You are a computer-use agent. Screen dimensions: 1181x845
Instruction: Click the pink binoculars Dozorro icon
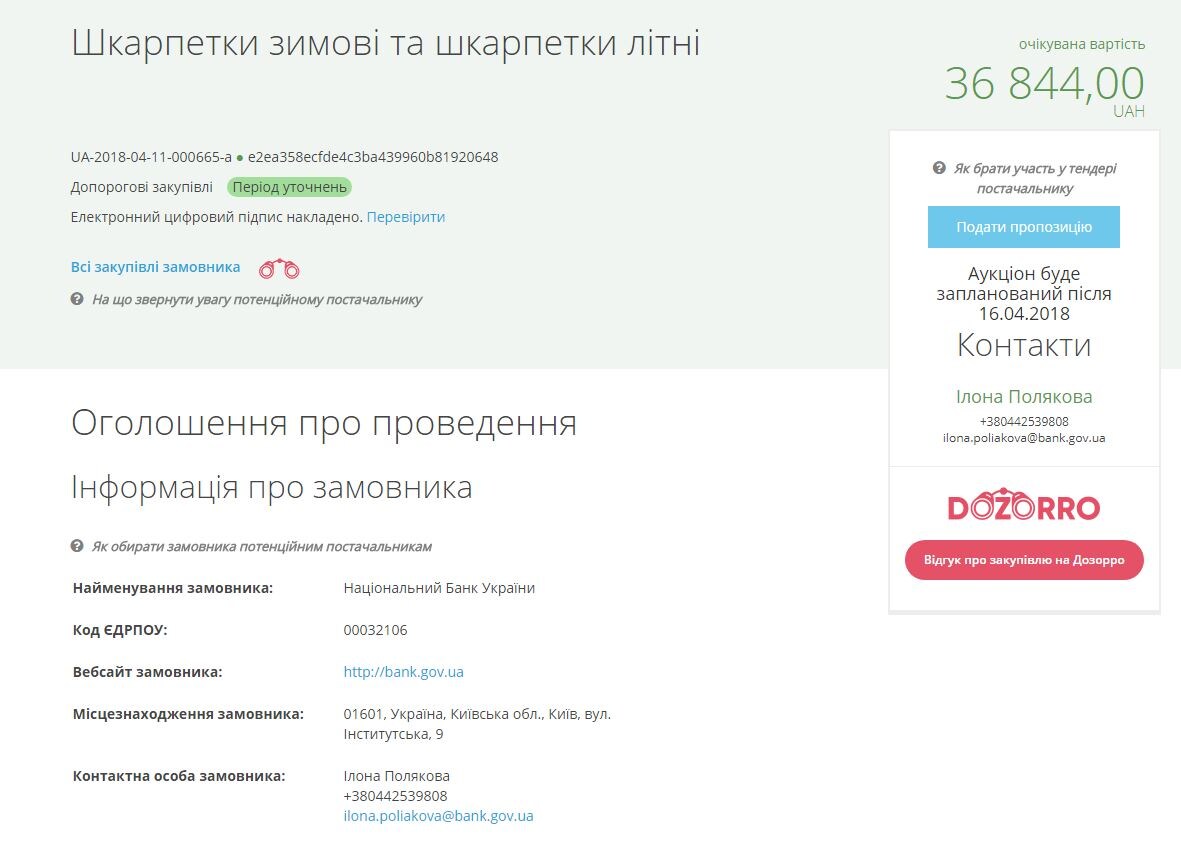point(279,268)
